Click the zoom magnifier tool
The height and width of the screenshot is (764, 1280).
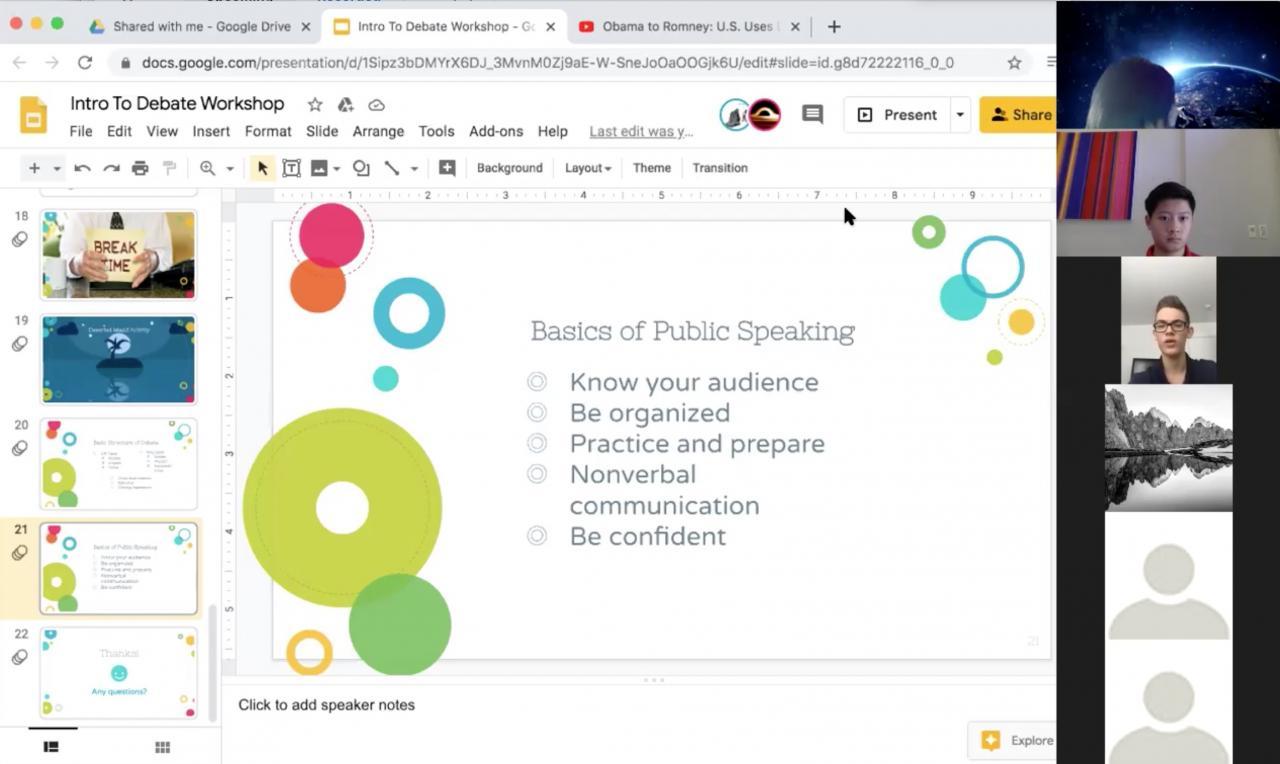pos(207,168)
